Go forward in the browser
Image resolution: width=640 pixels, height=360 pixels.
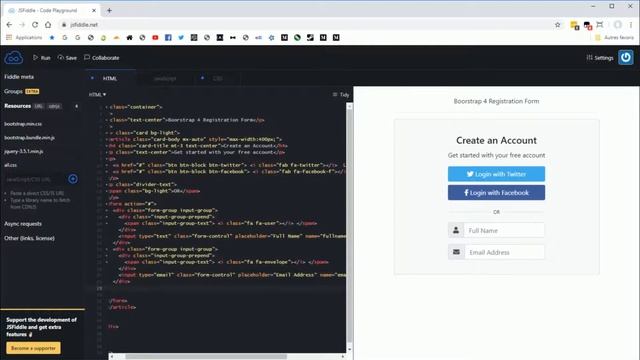coord(22,24)
